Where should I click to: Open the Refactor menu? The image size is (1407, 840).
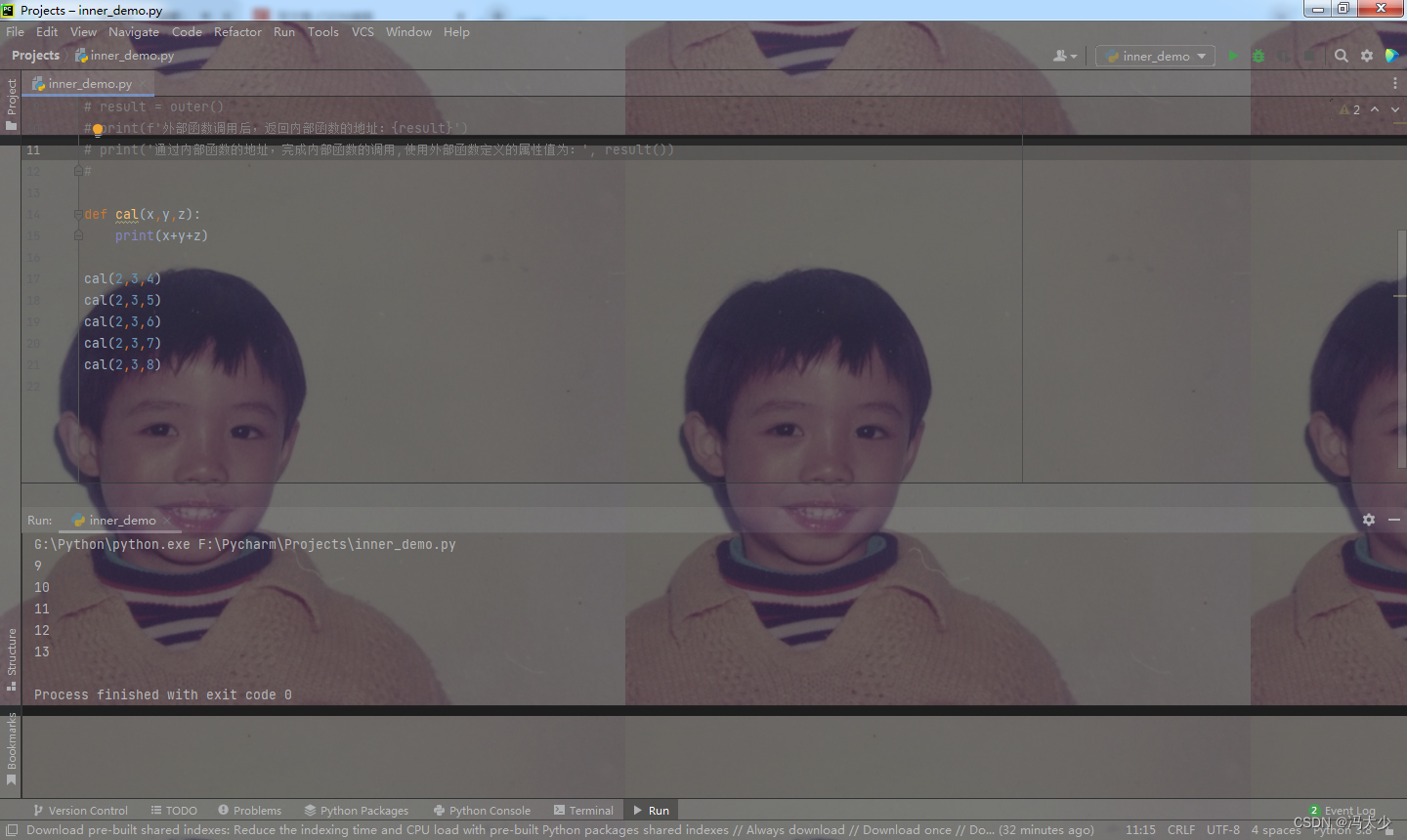237,31
